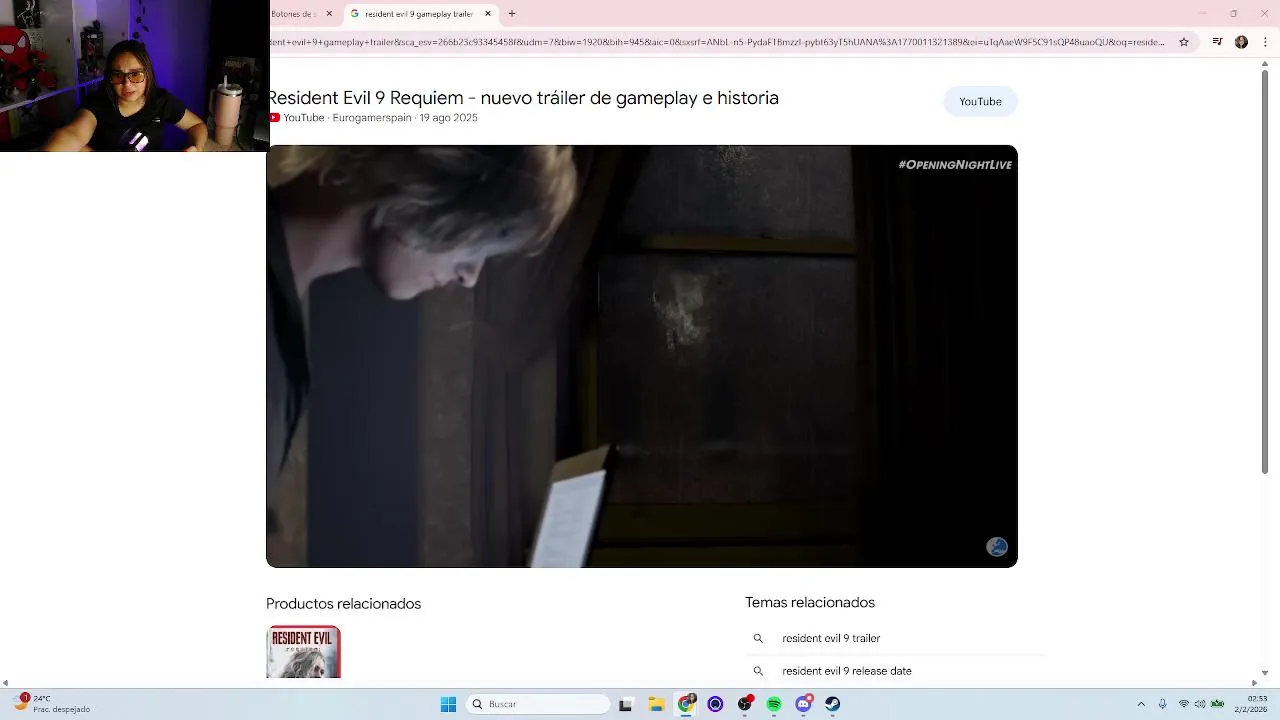Image resolution: width=1280 pixels, height=720 pixels.
Task: Play the Resident Evil trailer video preview
Action: [x=642, y=356]
